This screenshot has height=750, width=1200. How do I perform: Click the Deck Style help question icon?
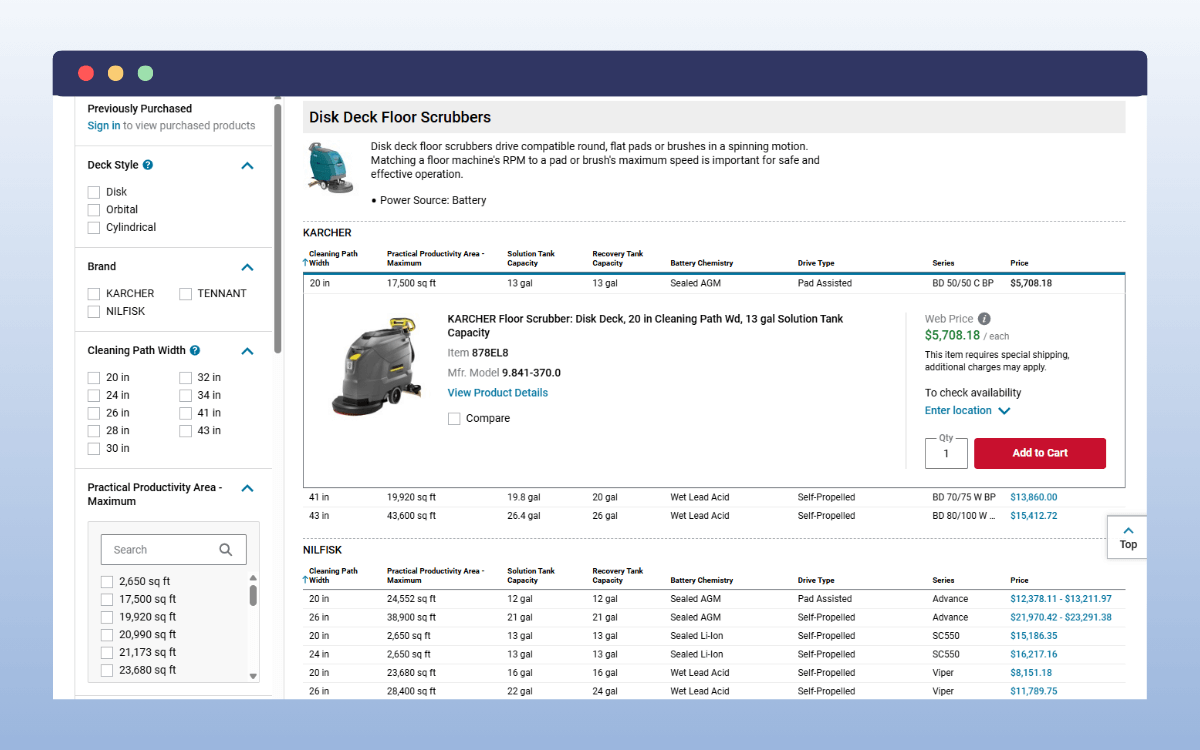(148, 165)
